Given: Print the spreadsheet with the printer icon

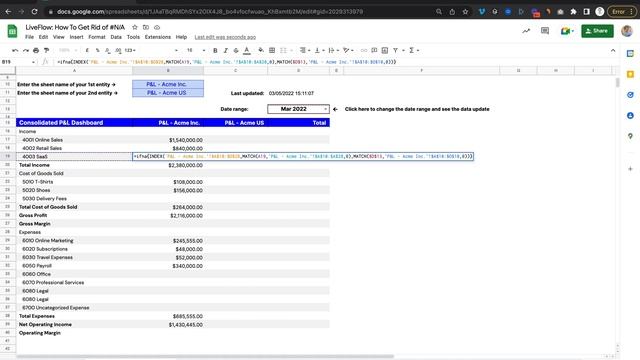Looking at the screenshot, I should pos(36,50).
